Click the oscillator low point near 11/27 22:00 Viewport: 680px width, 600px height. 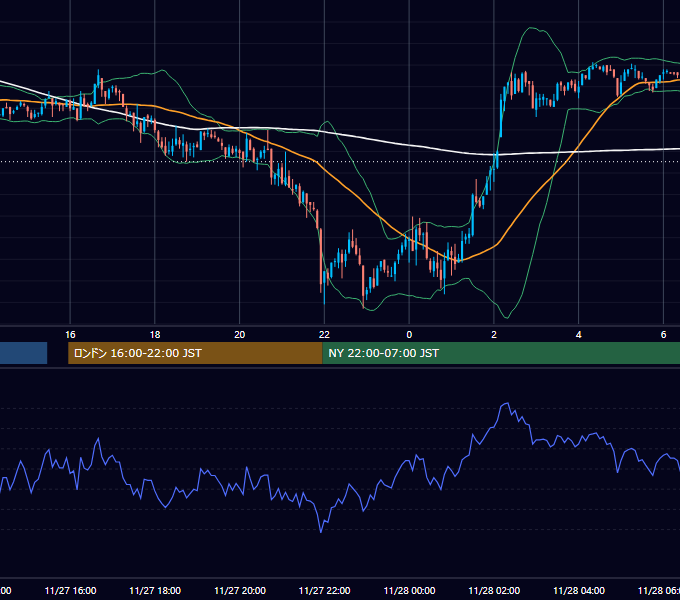click(x=321, y=532)
